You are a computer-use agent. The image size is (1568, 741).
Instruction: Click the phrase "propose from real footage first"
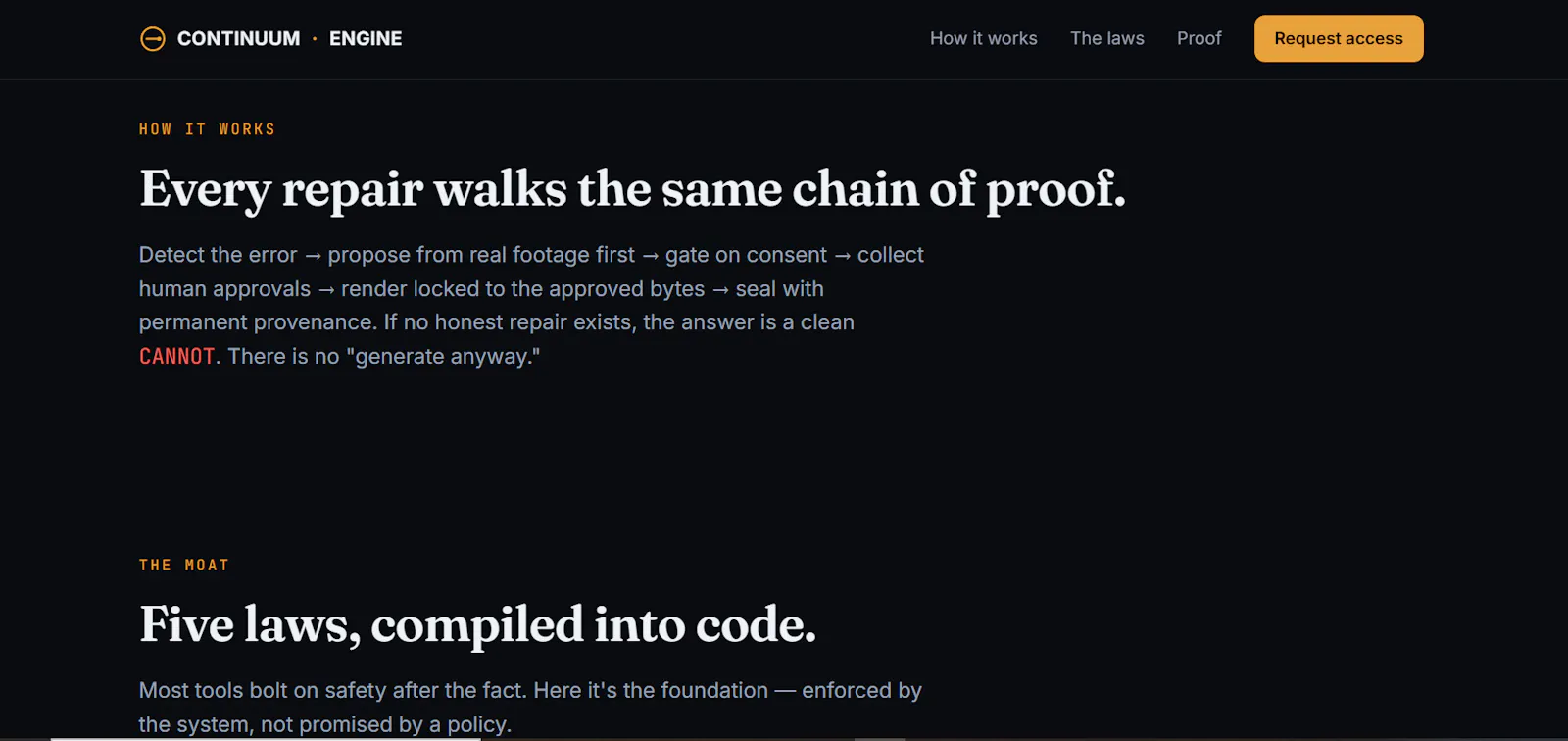[x=481, y=255]
